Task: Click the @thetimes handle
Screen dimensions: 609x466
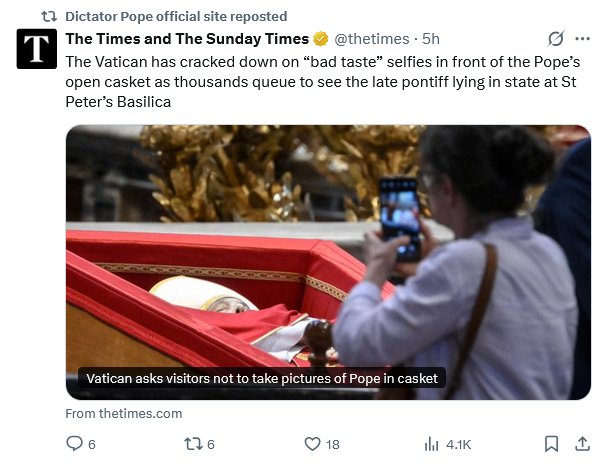Action: (371, 39)
